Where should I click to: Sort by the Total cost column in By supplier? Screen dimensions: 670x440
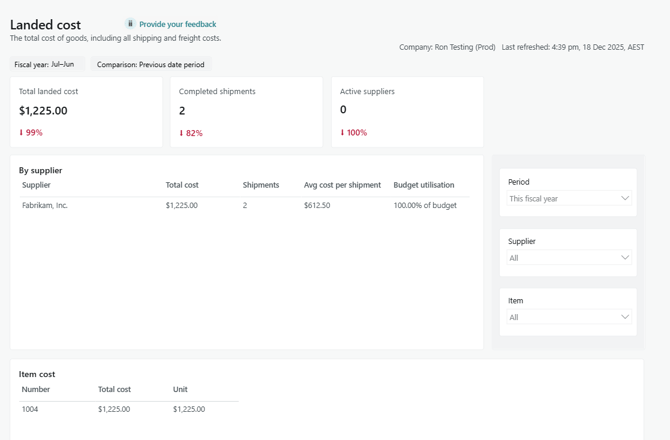click(182, 185)
